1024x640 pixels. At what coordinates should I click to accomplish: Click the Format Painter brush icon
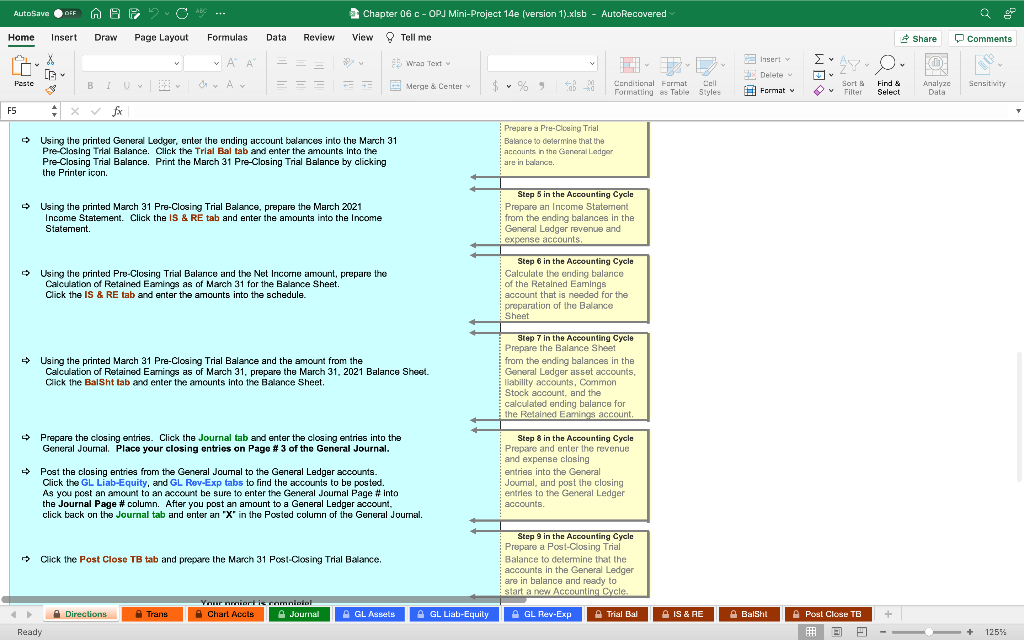click(x=50, y=89)
